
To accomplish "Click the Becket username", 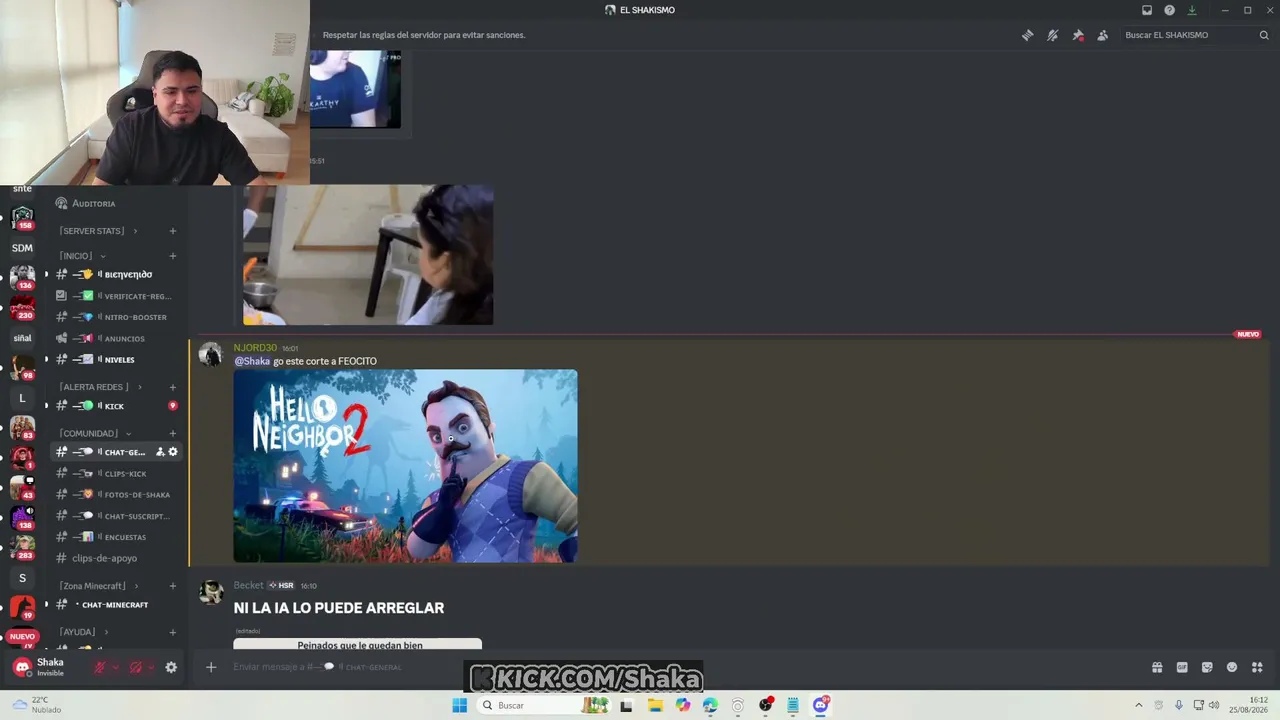I will [248, 585].
